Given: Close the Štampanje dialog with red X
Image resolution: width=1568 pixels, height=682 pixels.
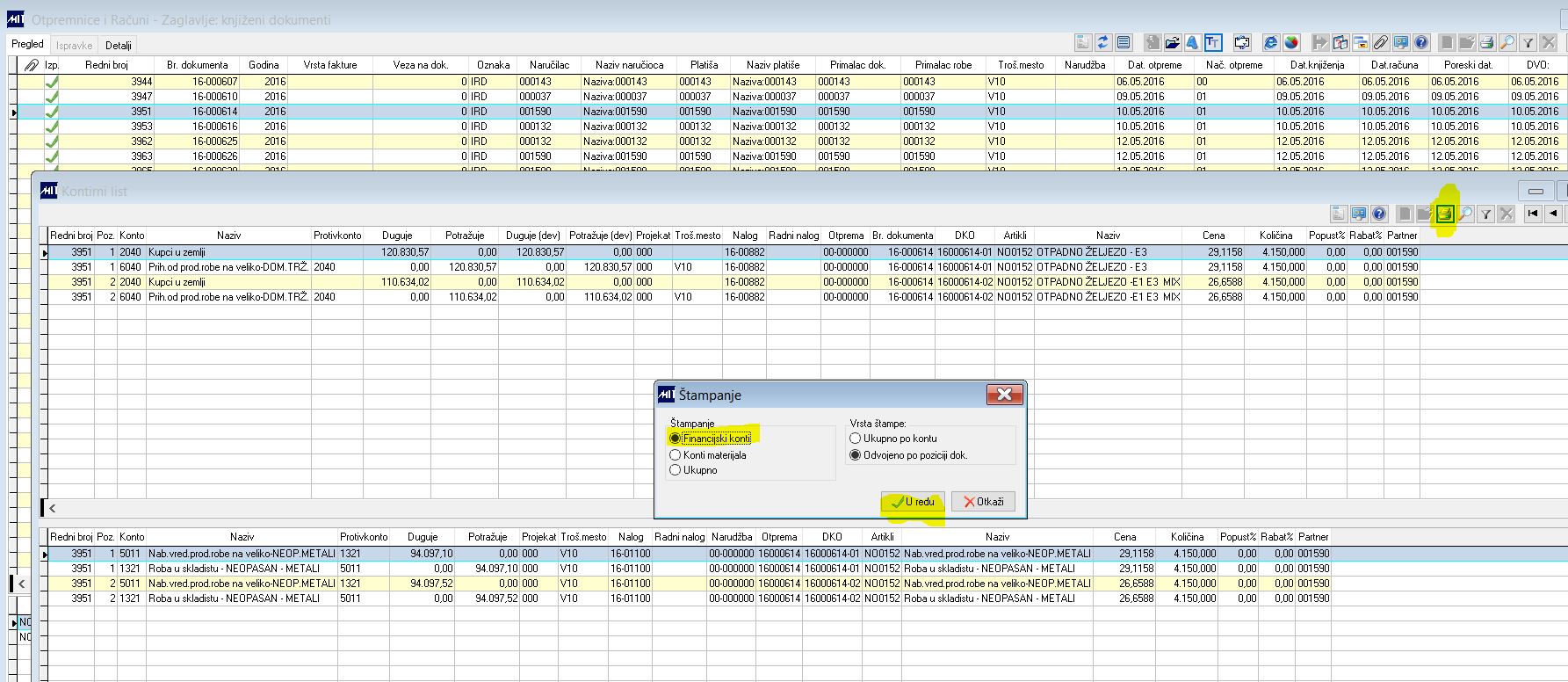Looking at the screenshot, I should 1004,395.
